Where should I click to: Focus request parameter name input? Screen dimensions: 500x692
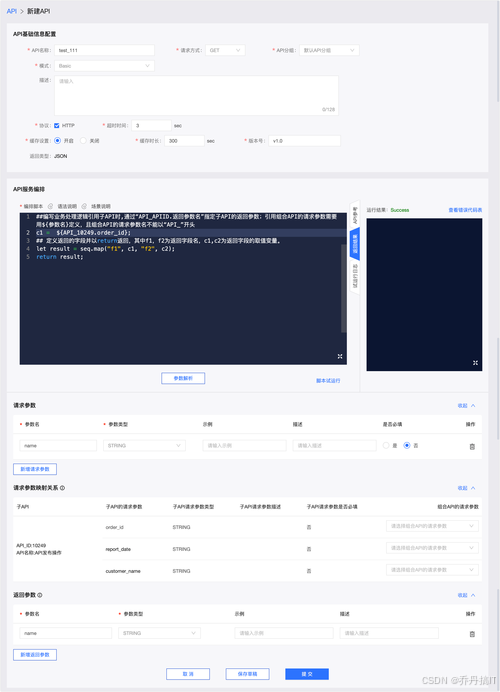58,446
